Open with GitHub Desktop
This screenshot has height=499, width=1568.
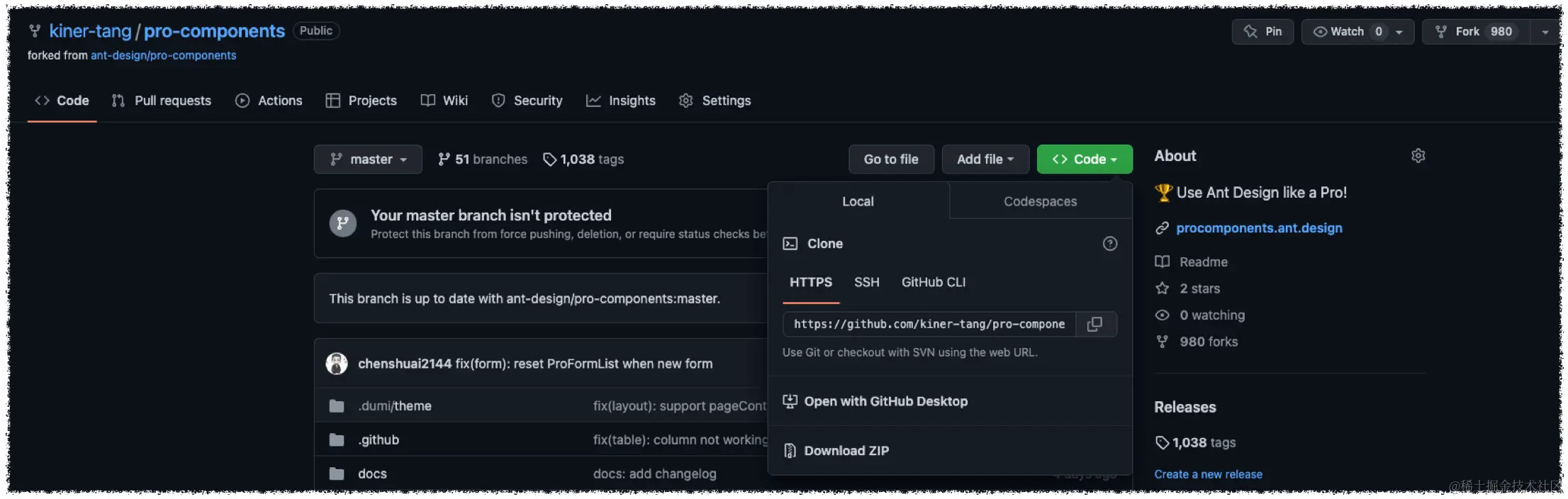point(875,401)
